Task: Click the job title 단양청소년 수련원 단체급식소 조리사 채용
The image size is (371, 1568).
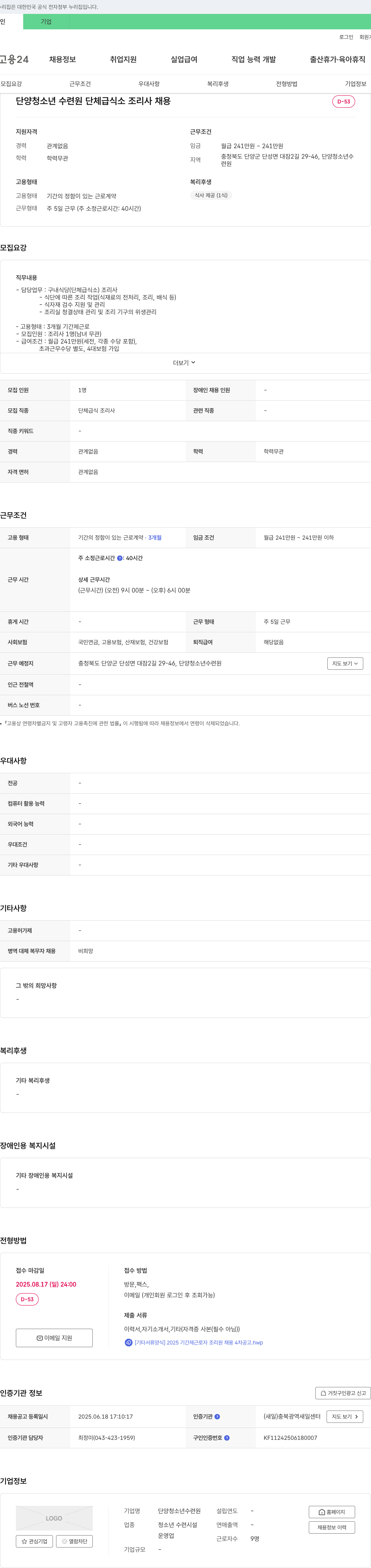Action: [93, 101]
